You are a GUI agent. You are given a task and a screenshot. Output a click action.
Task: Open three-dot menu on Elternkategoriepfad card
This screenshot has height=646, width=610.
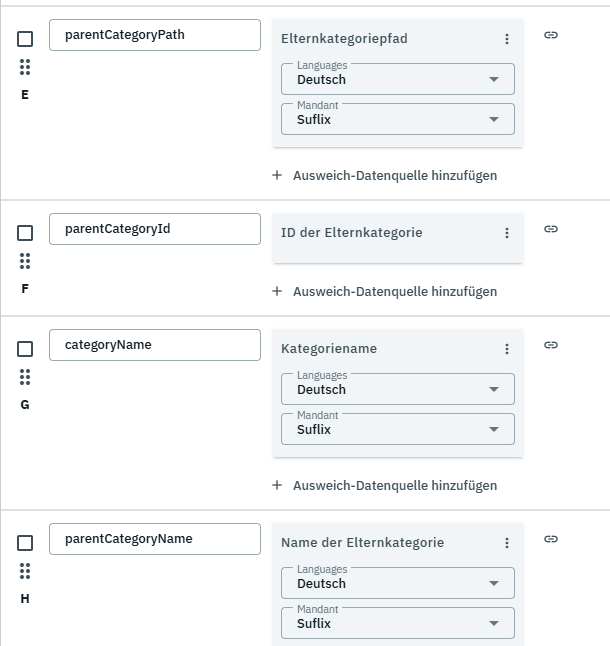pyautogui.click(x=507, y=39)
